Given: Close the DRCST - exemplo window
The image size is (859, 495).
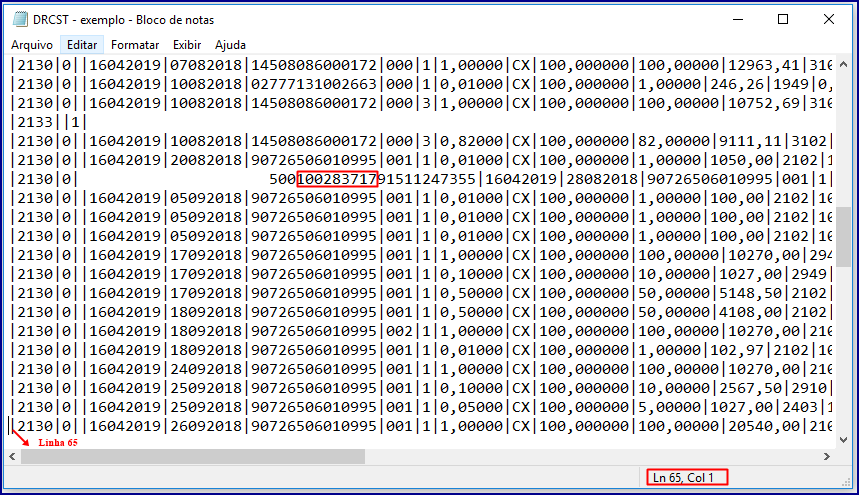Looking at the screenshot, I should [x=829, y=19].
